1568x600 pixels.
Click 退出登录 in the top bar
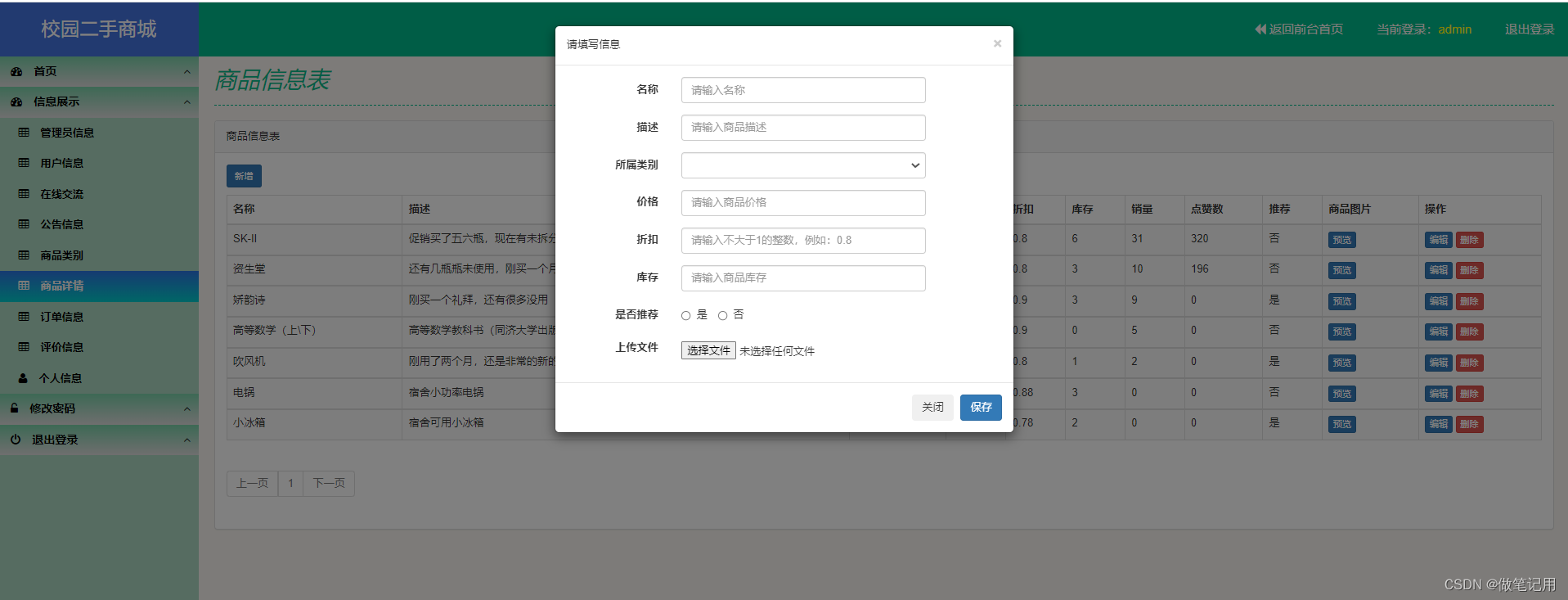pyautogui.click(x=1530, y=29)
